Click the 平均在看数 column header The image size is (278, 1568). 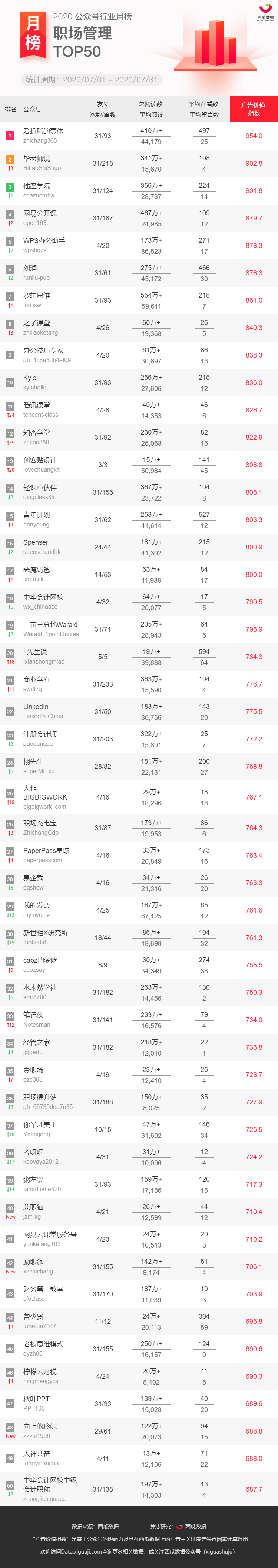pyautogui.click(x=204, y=104)
